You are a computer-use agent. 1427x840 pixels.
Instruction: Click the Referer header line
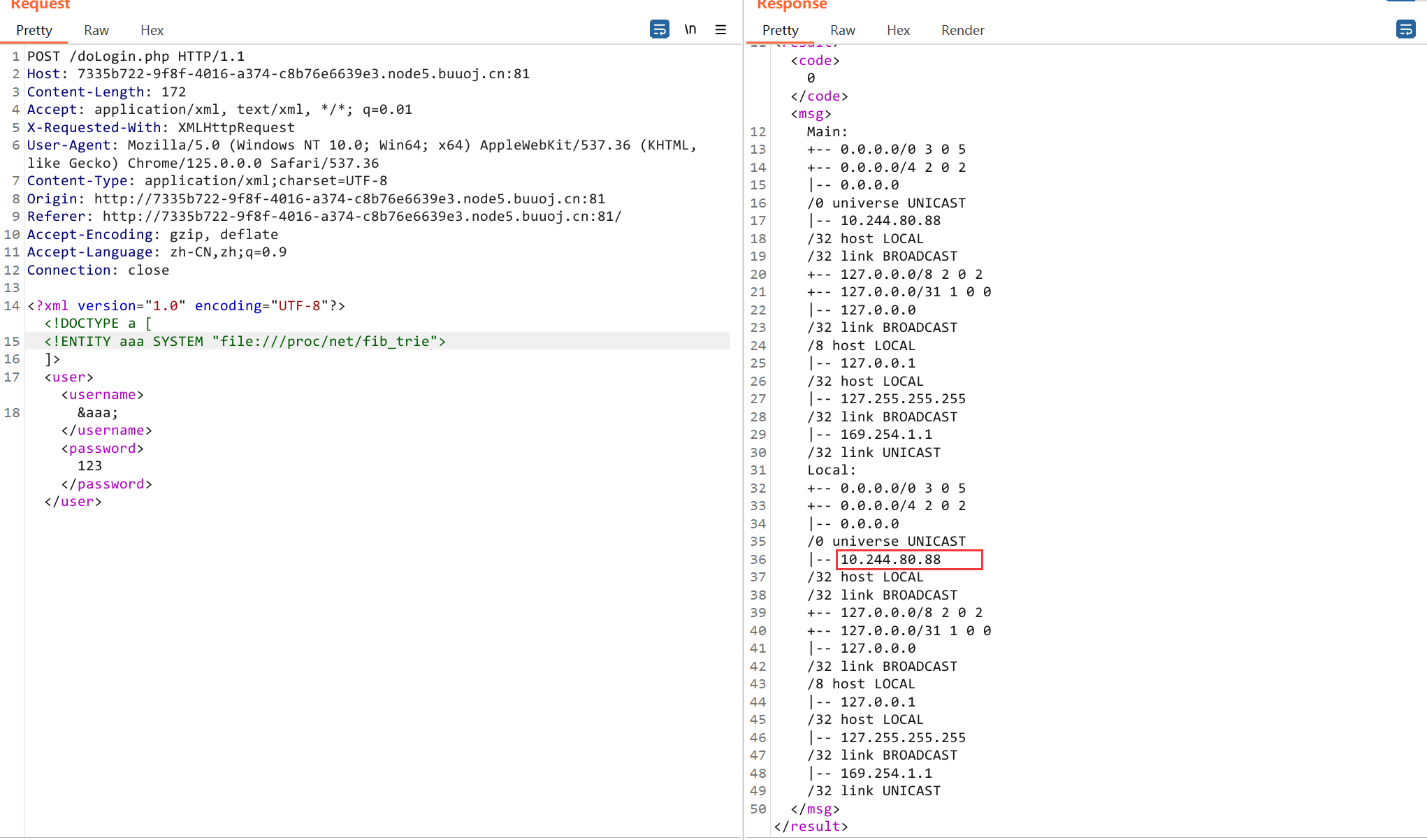(324, 217)
